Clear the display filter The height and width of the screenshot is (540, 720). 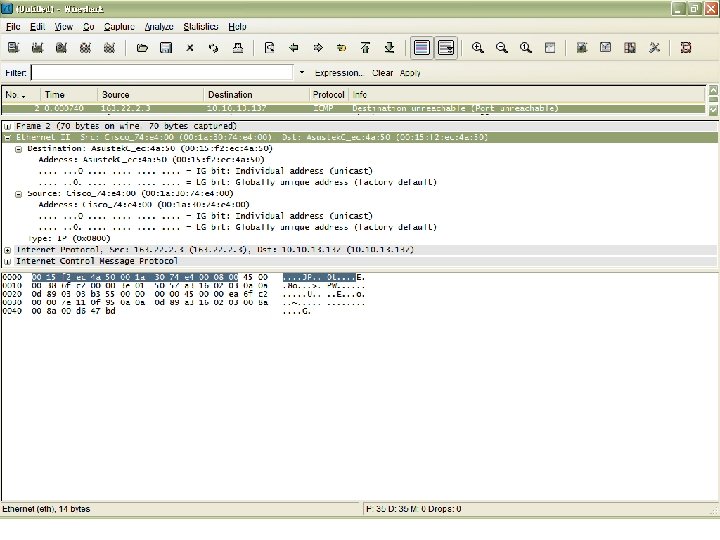(x=382, y=73)
